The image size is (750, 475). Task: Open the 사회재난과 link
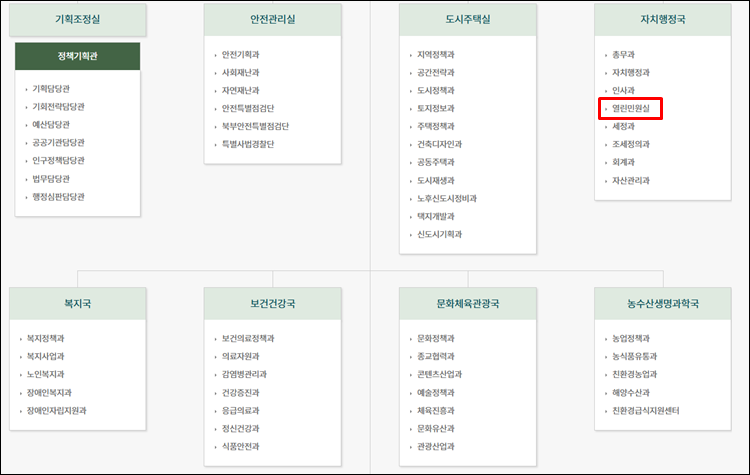[x=241, y=73]
